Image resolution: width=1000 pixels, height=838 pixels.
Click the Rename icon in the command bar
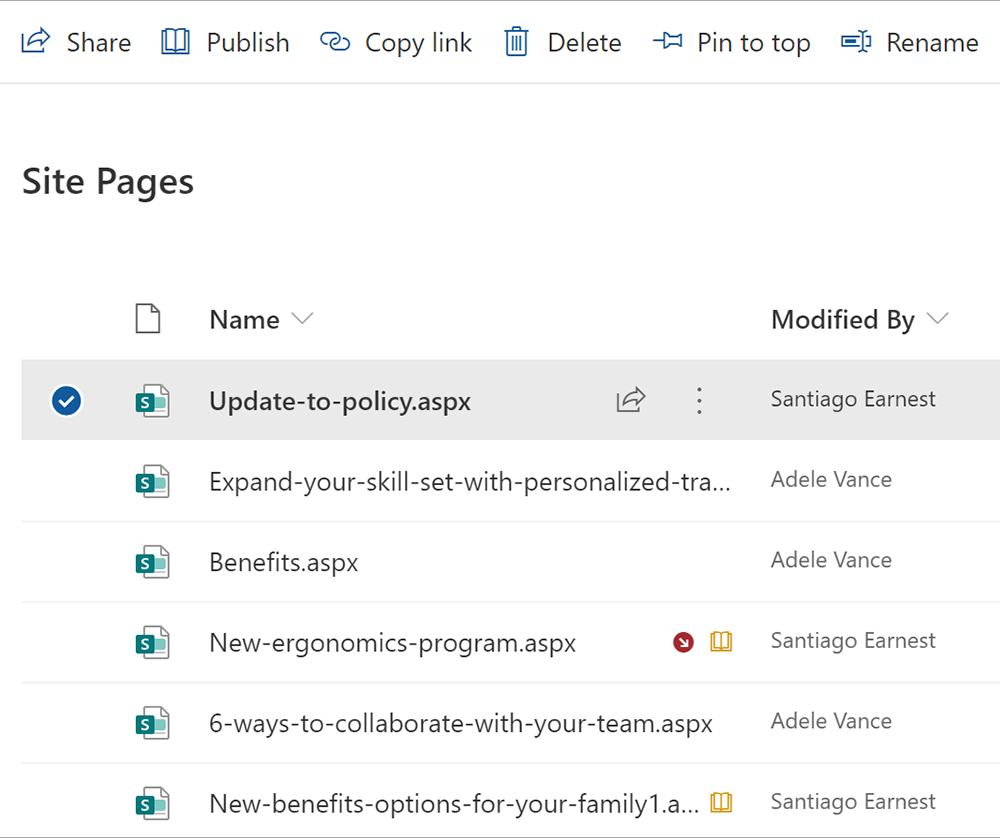[x=856, y=42]
